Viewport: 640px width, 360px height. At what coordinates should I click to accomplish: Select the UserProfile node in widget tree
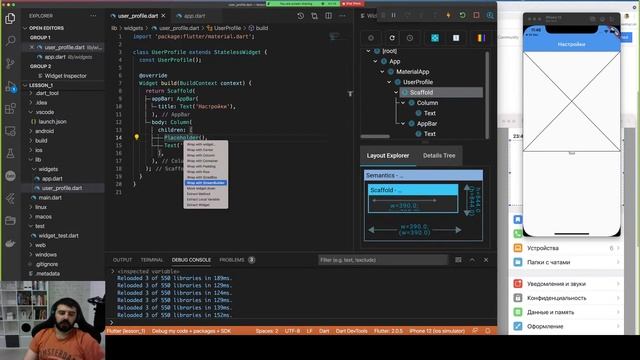point(418,82)
